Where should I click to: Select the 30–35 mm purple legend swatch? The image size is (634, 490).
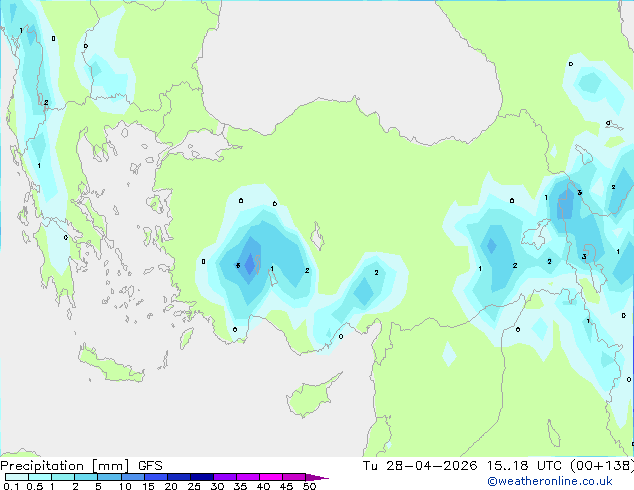[x=224, y=477]
